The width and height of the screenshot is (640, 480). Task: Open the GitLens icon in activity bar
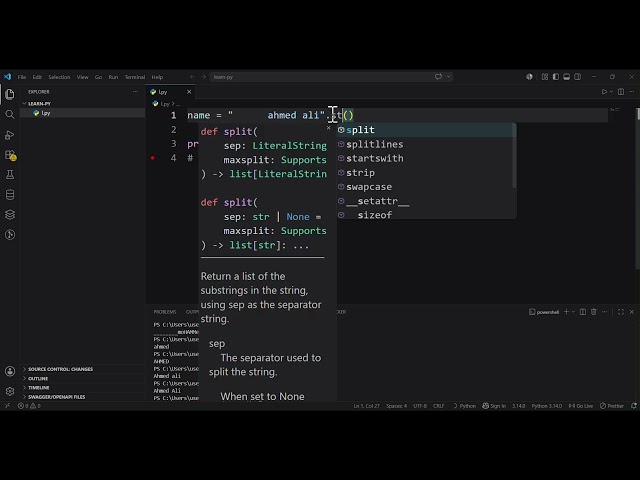pos(10,235)
